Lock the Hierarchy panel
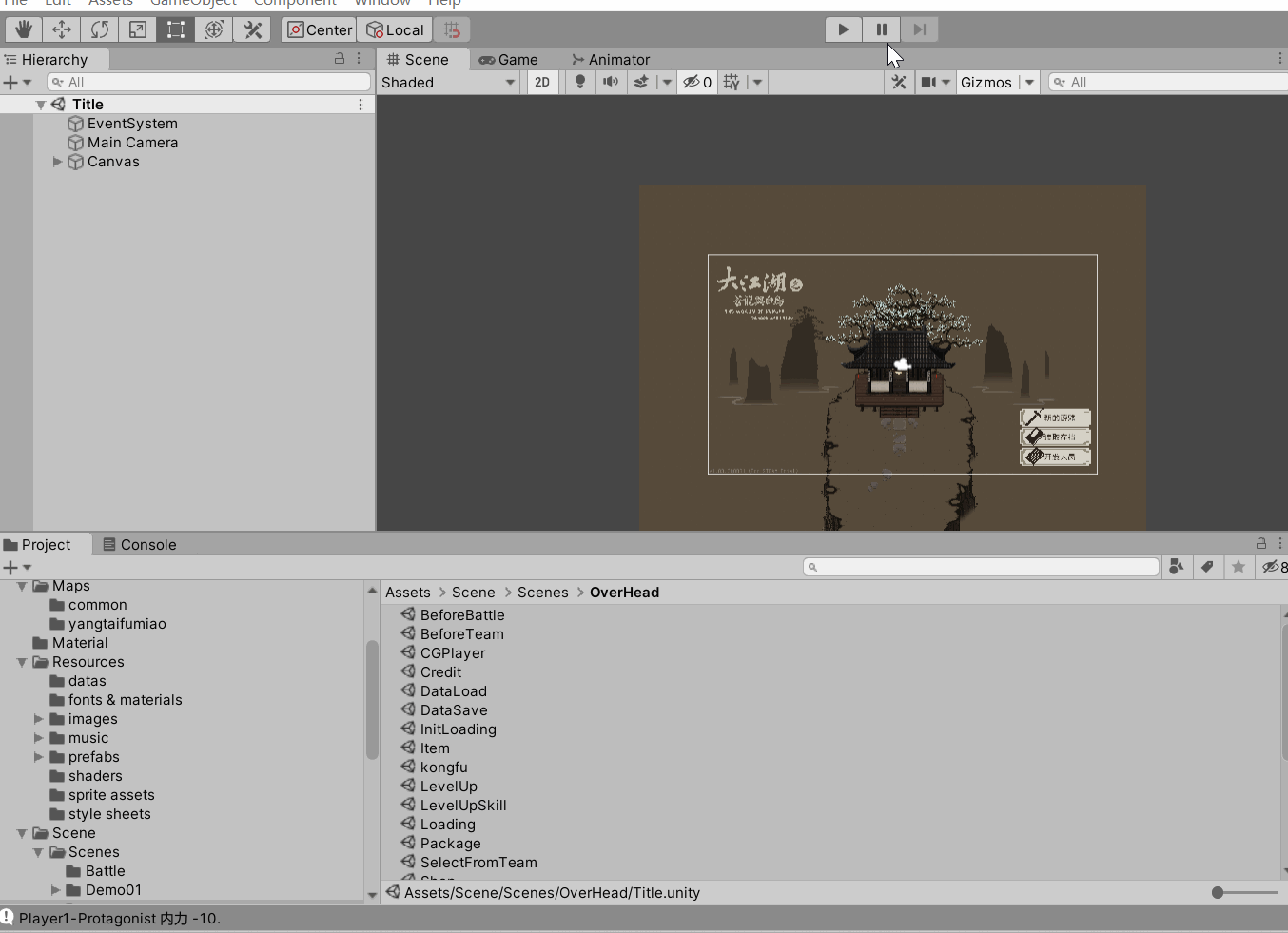Image resolution: width=1288 pixels, height=933 pixels. tap(340, 59)
